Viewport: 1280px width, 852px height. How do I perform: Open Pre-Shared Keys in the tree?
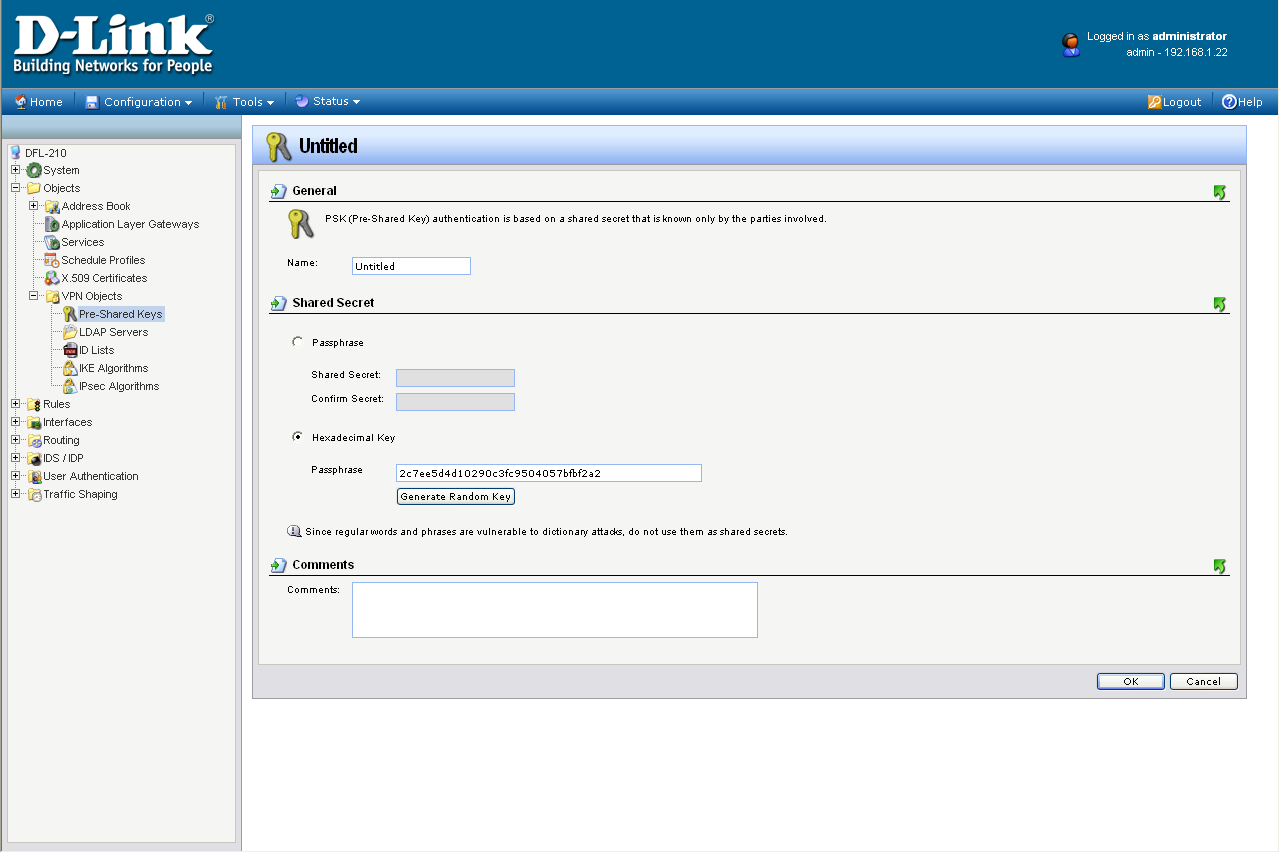[x=121, y=314]
